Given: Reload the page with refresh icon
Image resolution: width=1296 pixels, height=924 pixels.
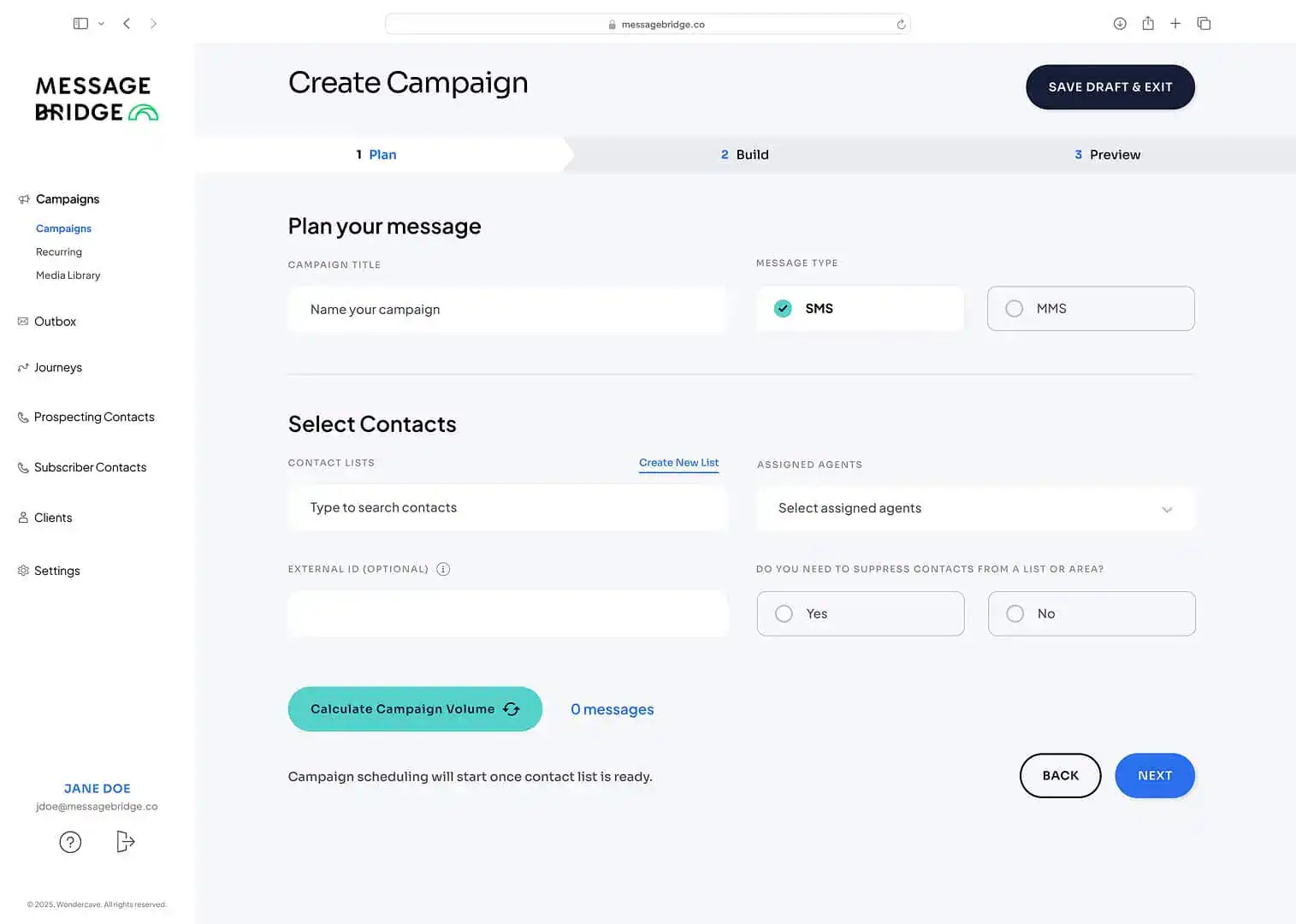Looking at the screenshot, I should (x=901, y=25).
